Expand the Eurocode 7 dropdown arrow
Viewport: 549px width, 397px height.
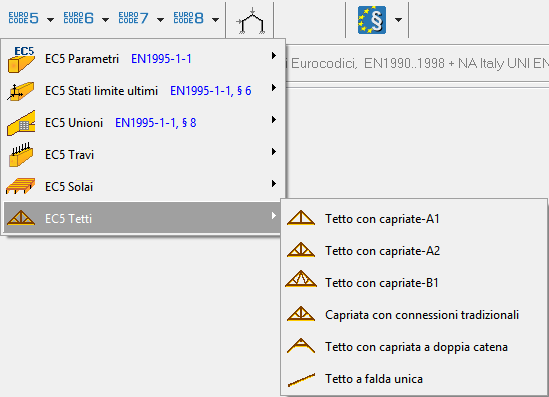tap(160, 20)
